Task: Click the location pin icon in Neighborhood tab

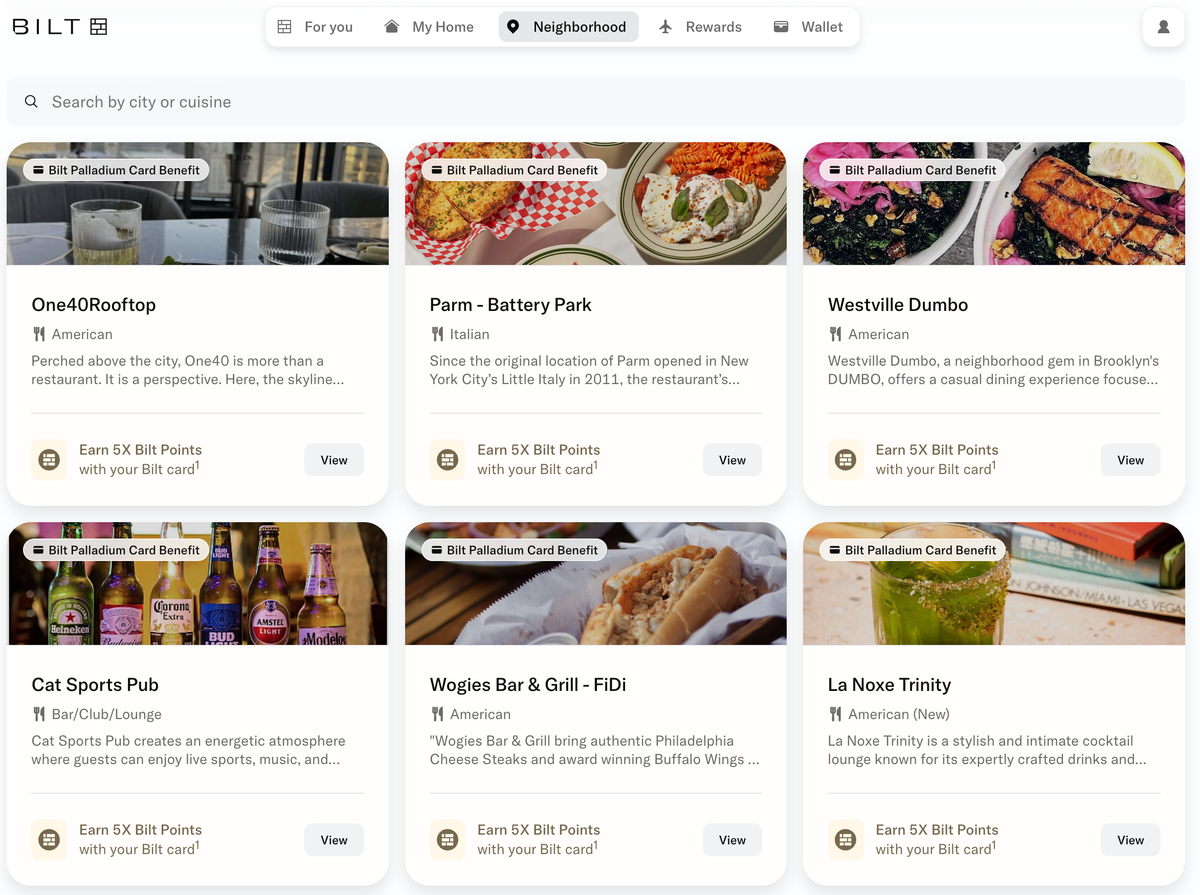Action: 511,26
